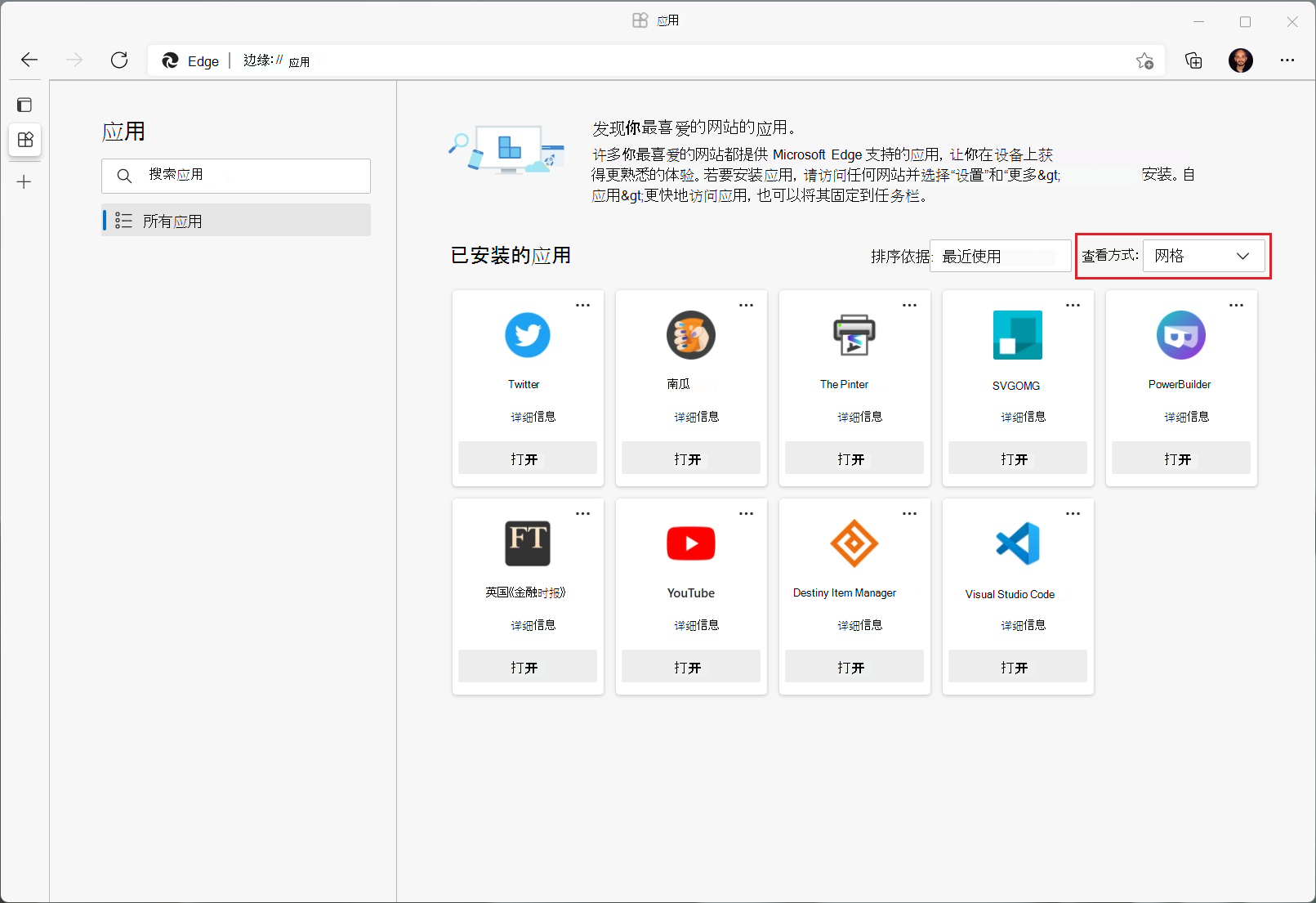1316x903 pixels.
Task: View 详细信息 for SVGOMG
Action: point(1024,417)
